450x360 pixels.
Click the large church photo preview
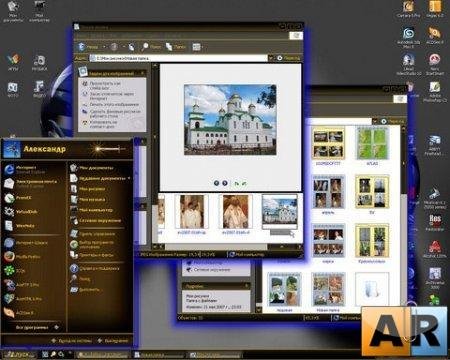tap(230, 120)
